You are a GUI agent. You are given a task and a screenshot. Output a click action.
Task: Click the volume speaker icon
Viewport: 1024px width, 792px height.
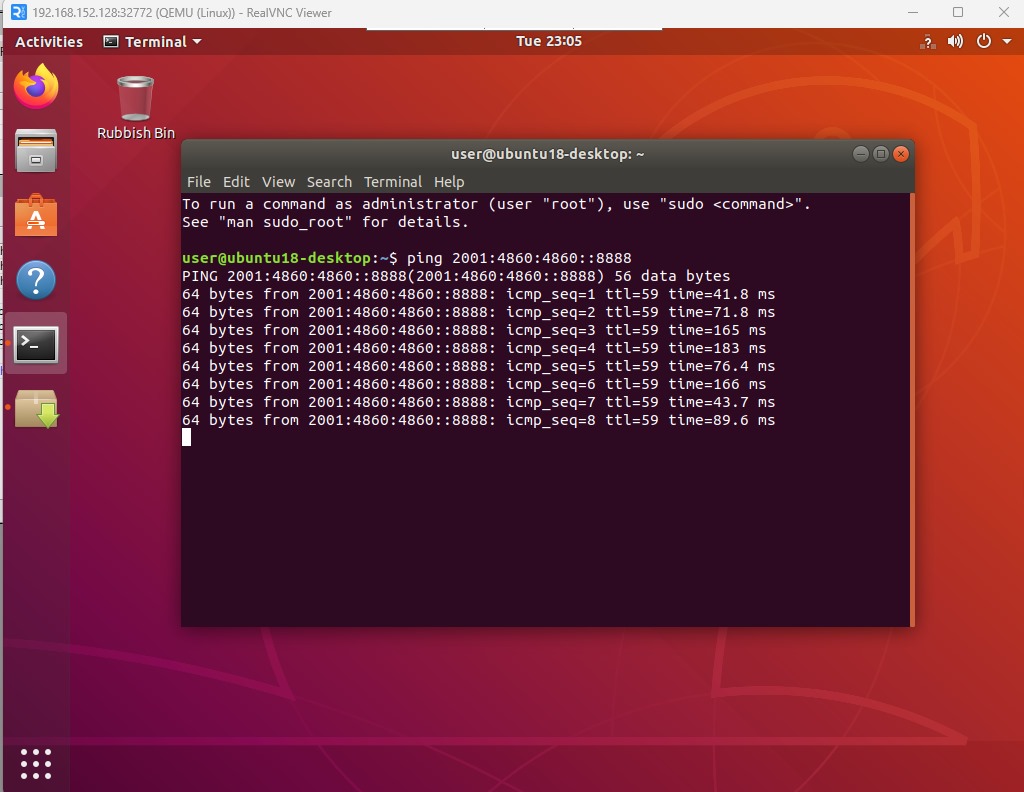pos(955,42)
